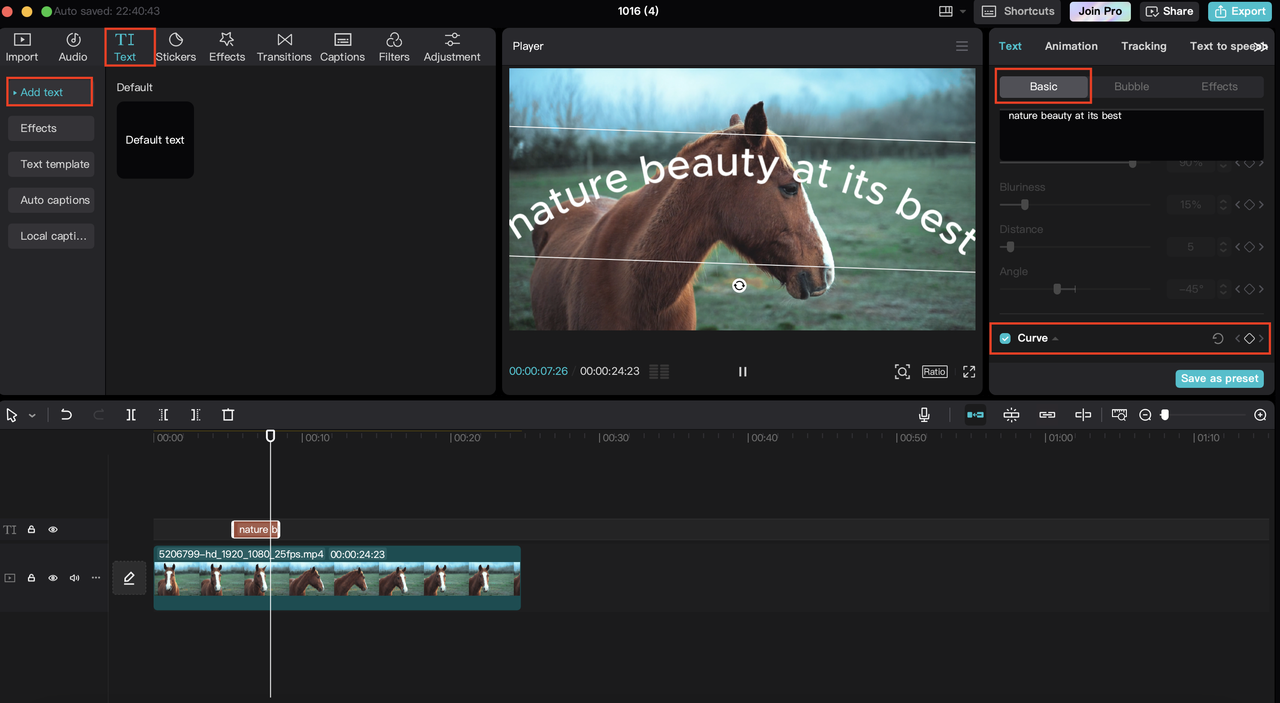Toggle the preview axis
Screen dimensions: 1280x703
point(1083,415)
